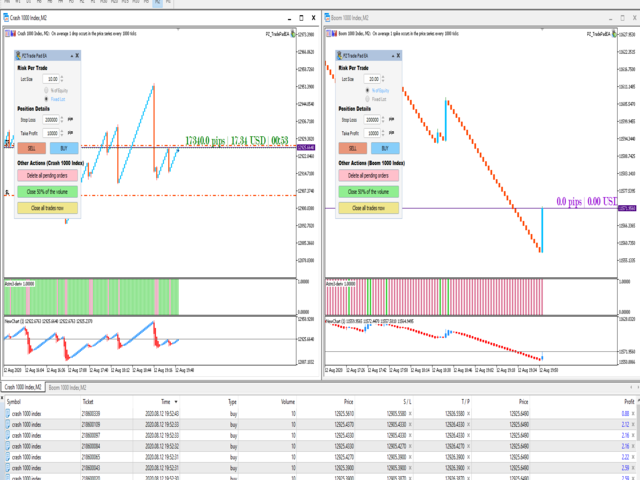Switch to Crash 1000 Index,M2 chart tab
This screenshot has height=480, width=640.
pyautogui.click(x=25, y=387)
